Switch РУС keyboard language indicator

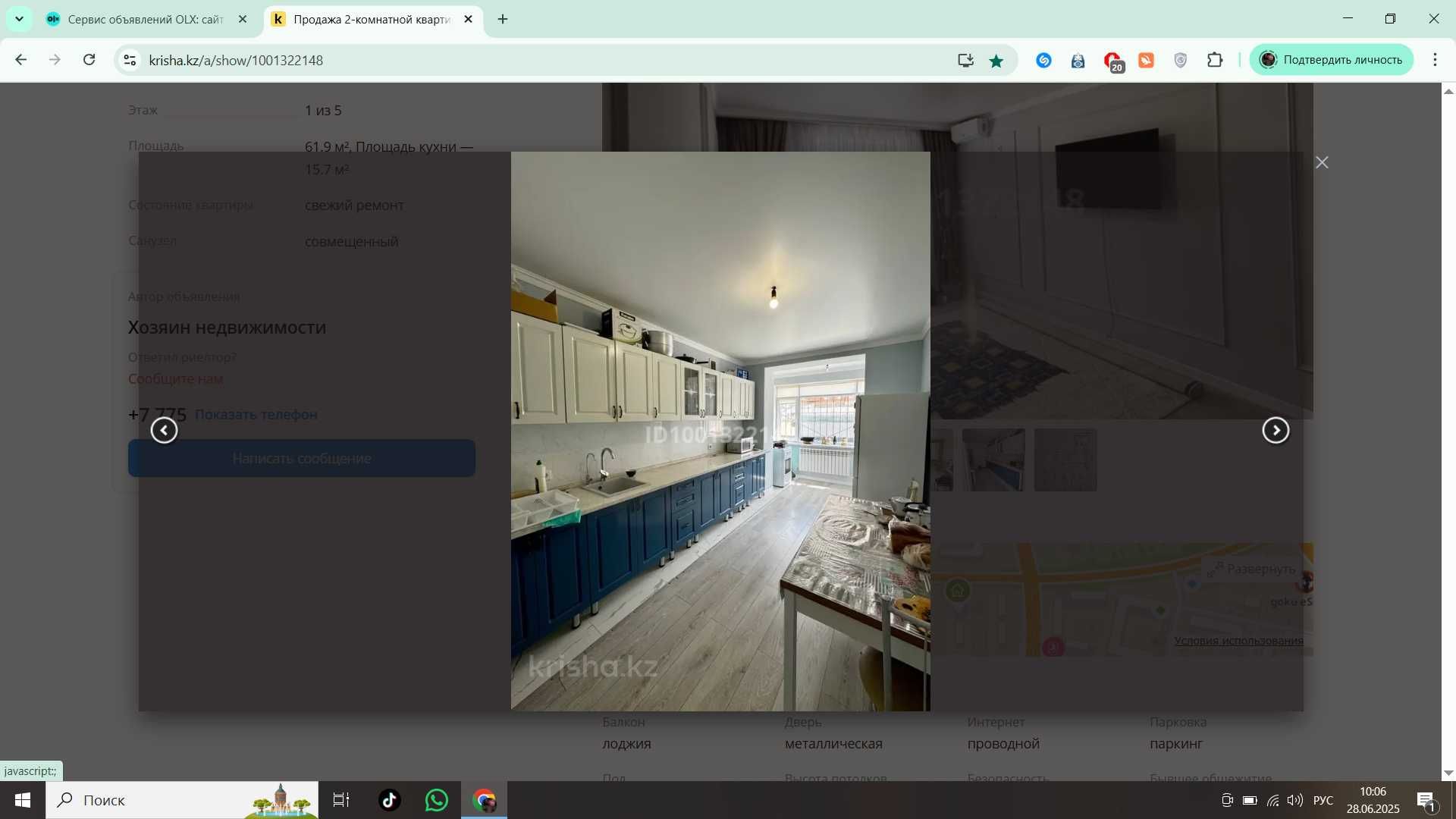coord(1323,800)
